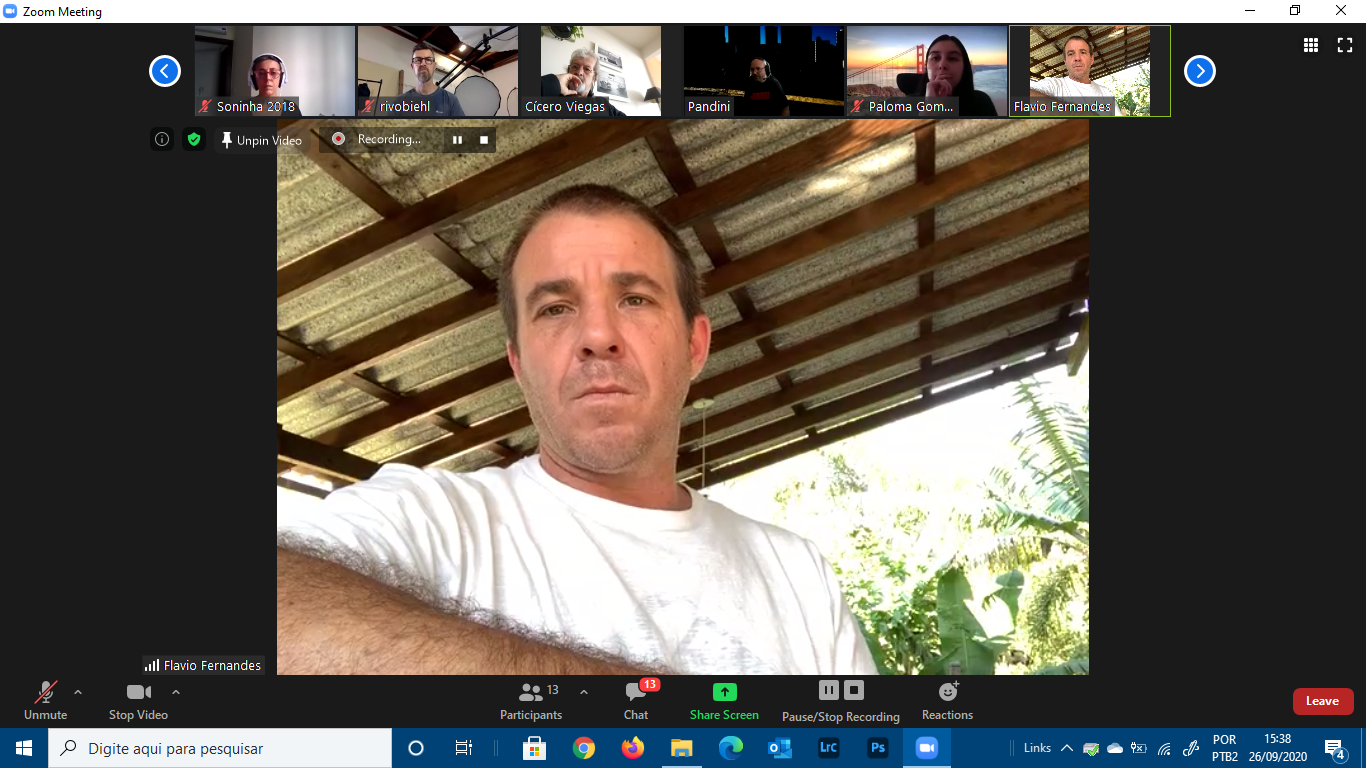Screen dimensions: 1366x768
Task: Unpin the pinned video
Action: (x=261, y=140)
